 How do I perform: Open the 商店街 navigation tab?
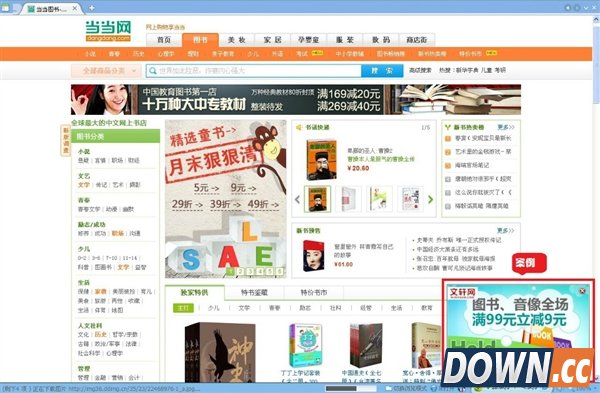[x=417, y=40]
